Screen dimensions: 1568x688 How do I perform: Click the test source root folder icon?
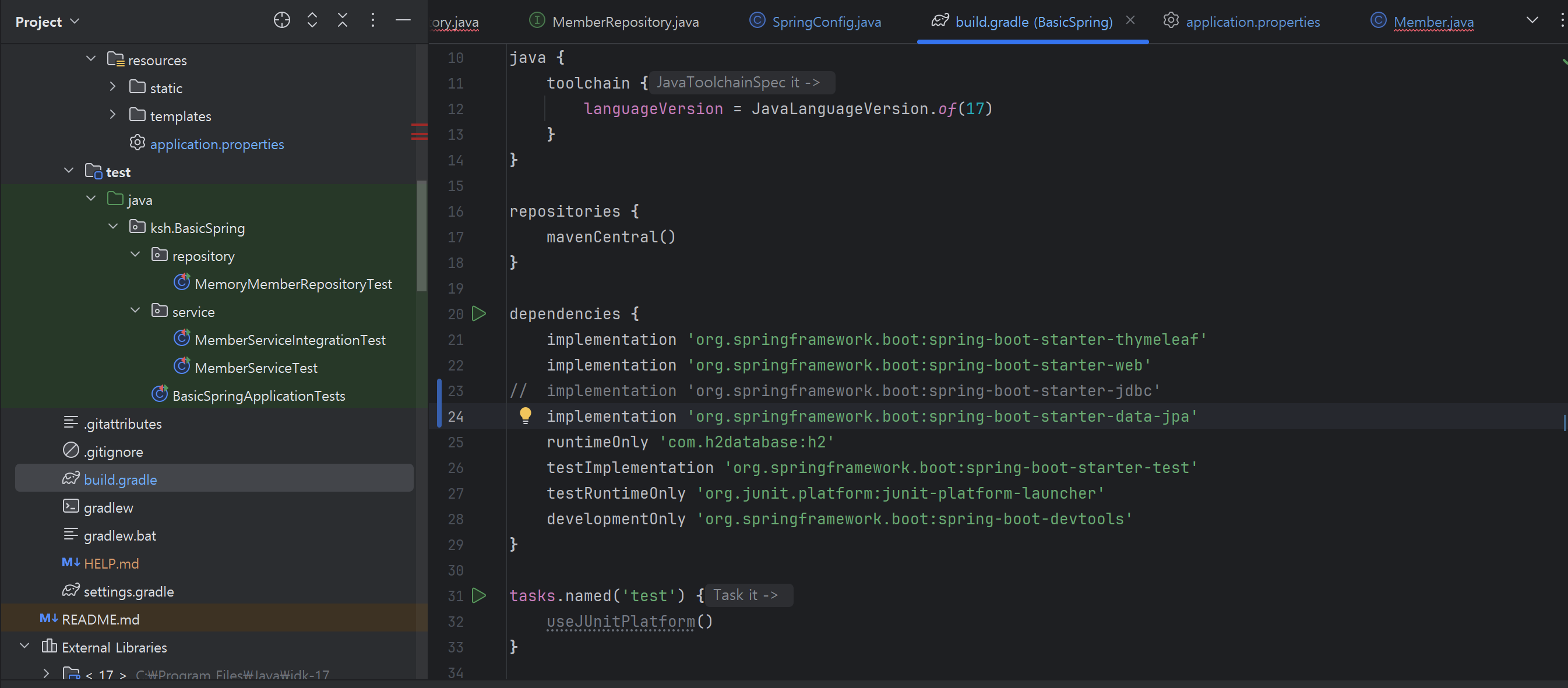[93, 171]
